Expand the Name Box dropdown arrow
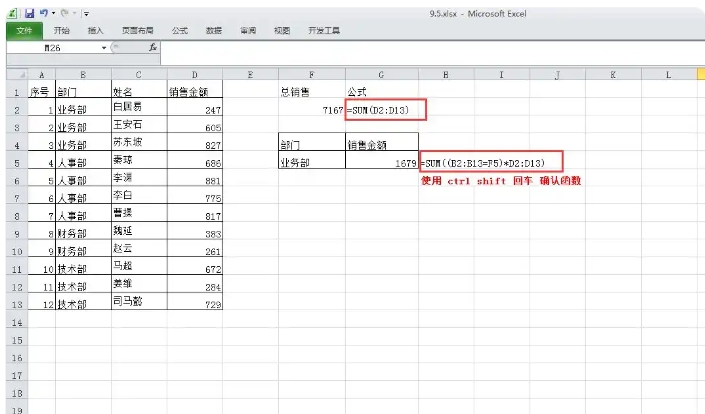 (104, 48)
